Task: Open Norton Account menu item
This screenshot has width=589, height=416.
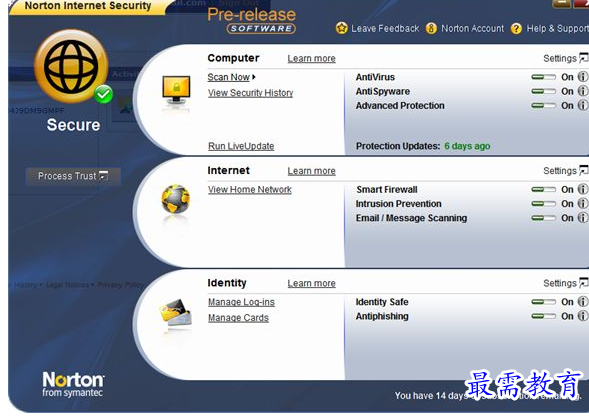Action: pos(473,29)
